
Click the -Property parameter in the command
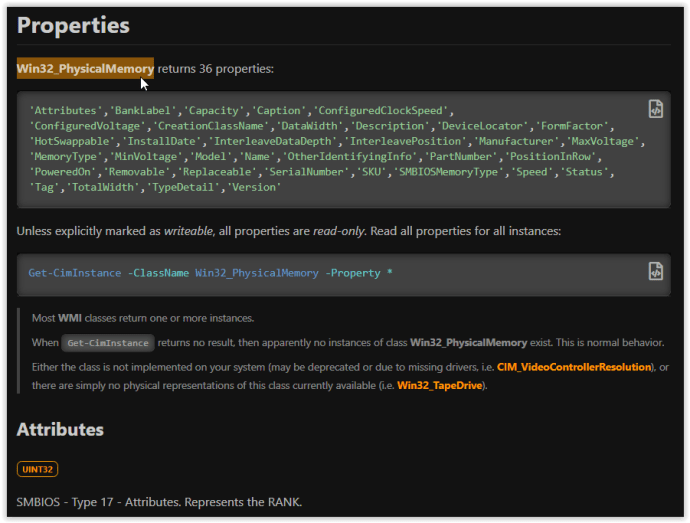(x=353, y=273)
